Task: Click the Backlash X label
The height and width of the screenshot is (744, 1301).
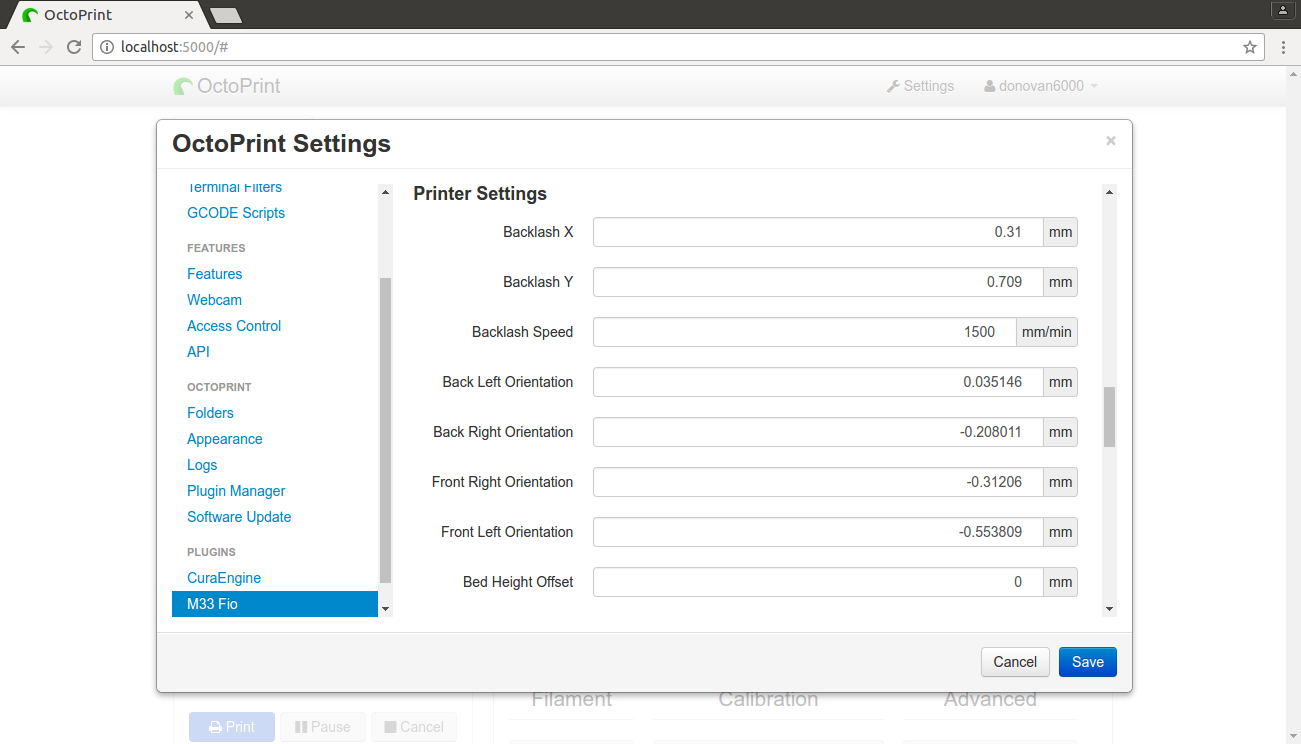Action: [538, 232]
